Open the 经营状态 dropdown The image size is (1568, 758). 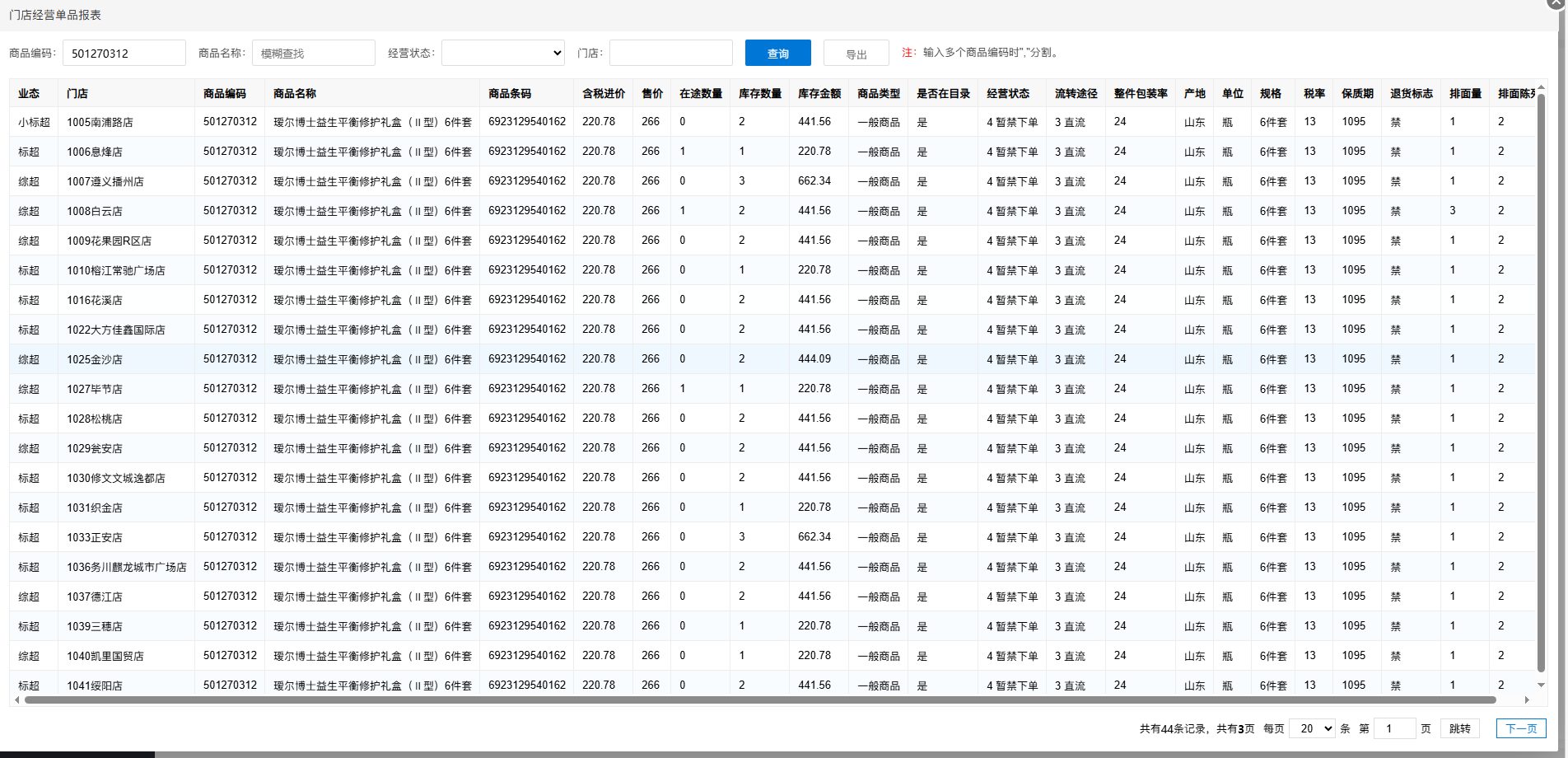pos(502,54)
